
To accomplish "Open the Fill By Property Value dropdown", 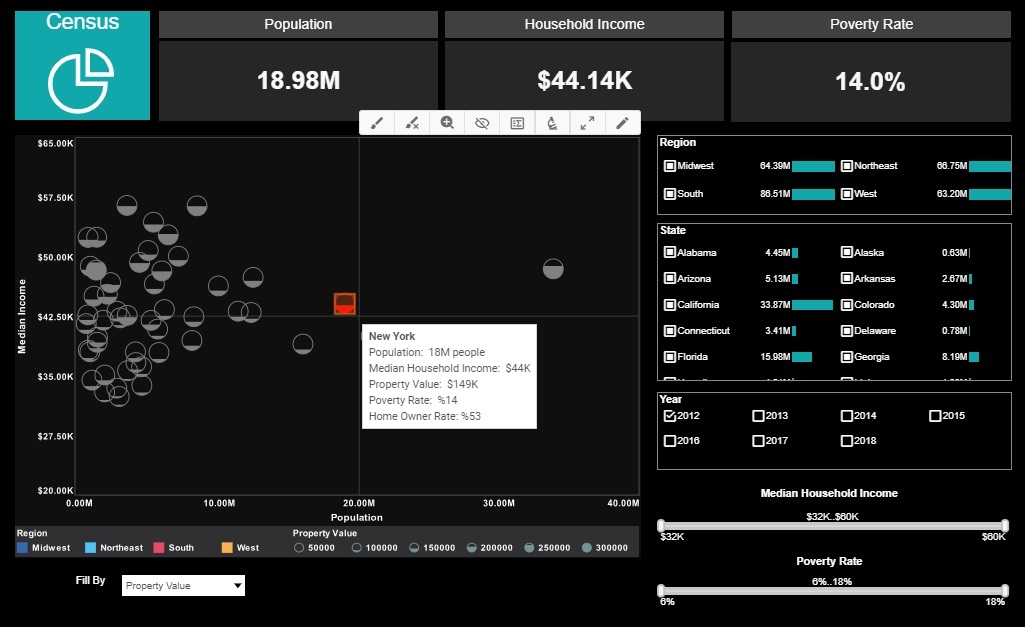I will (183, 585).
